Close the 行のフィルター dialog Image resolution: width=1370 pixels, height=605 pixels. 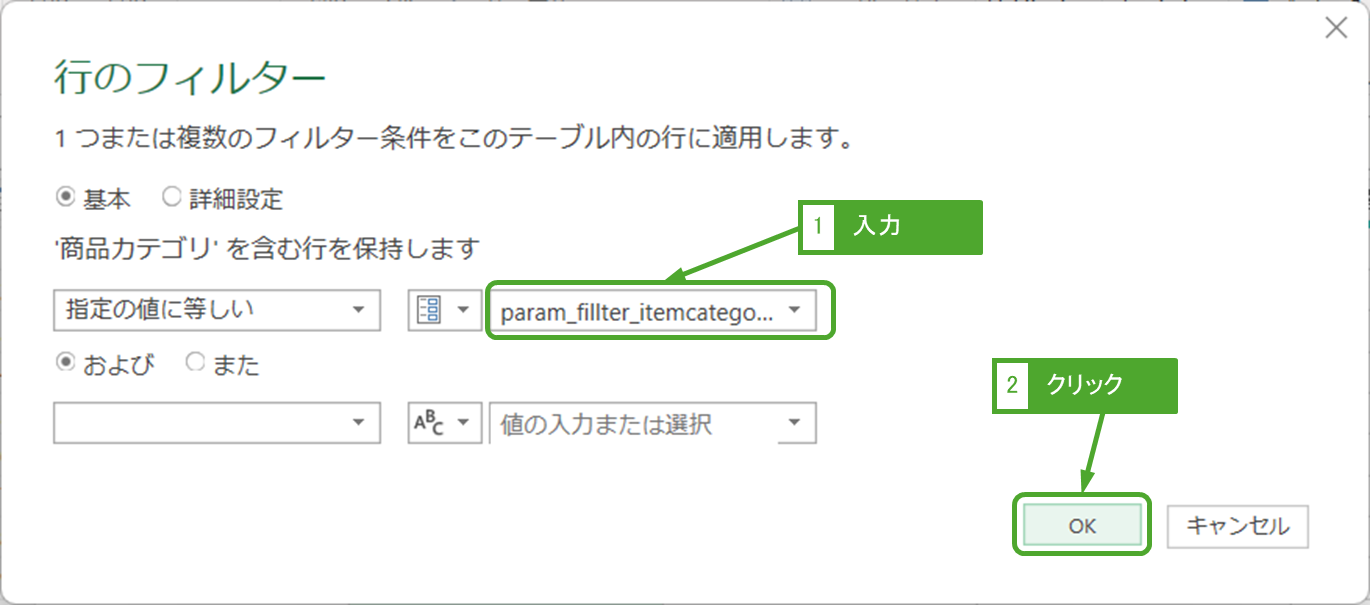pos(1335,29)
